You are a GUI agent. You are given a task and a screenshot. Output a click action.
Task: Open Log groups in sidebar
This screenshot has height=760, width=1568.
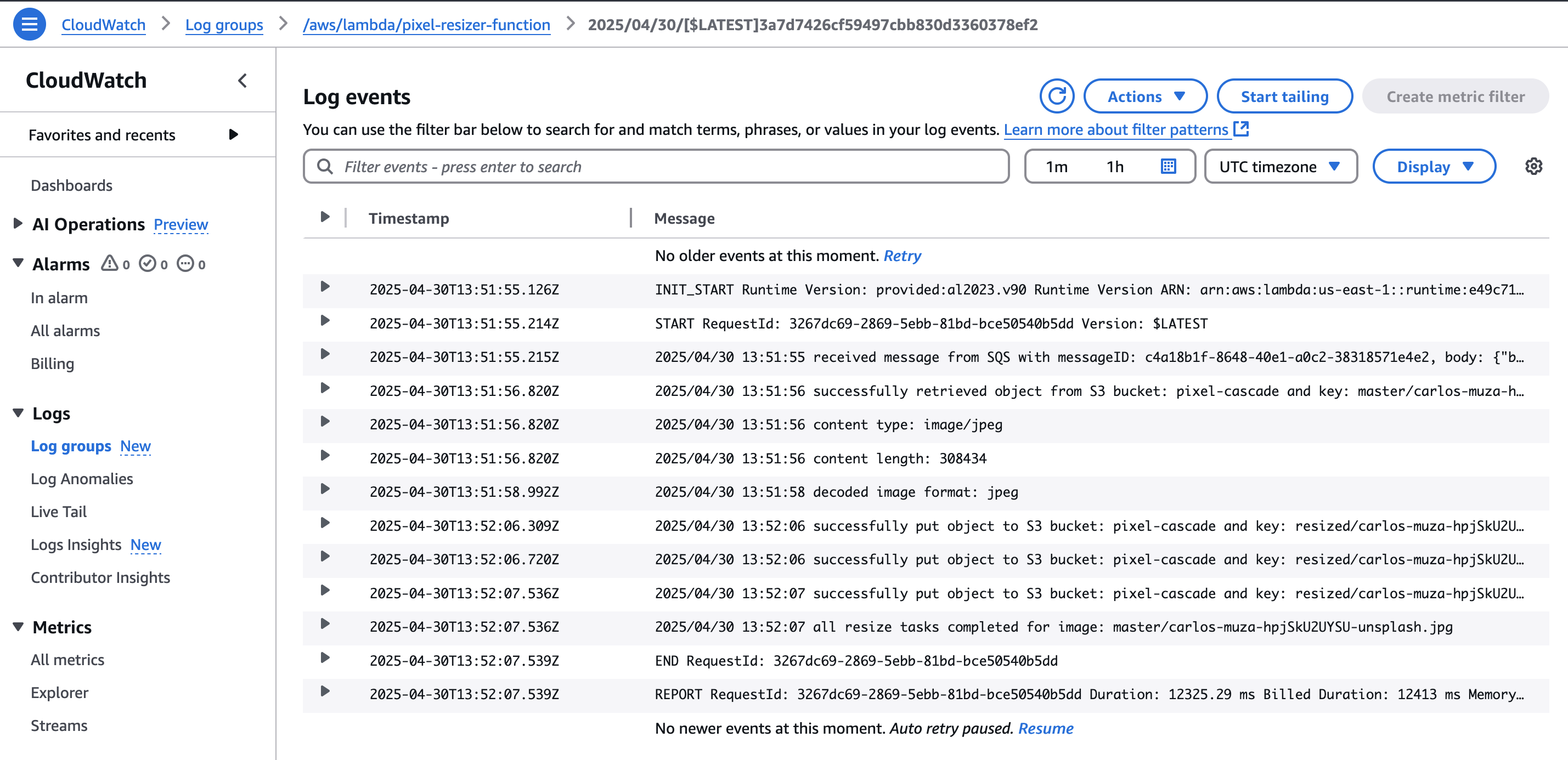point(71,446)
